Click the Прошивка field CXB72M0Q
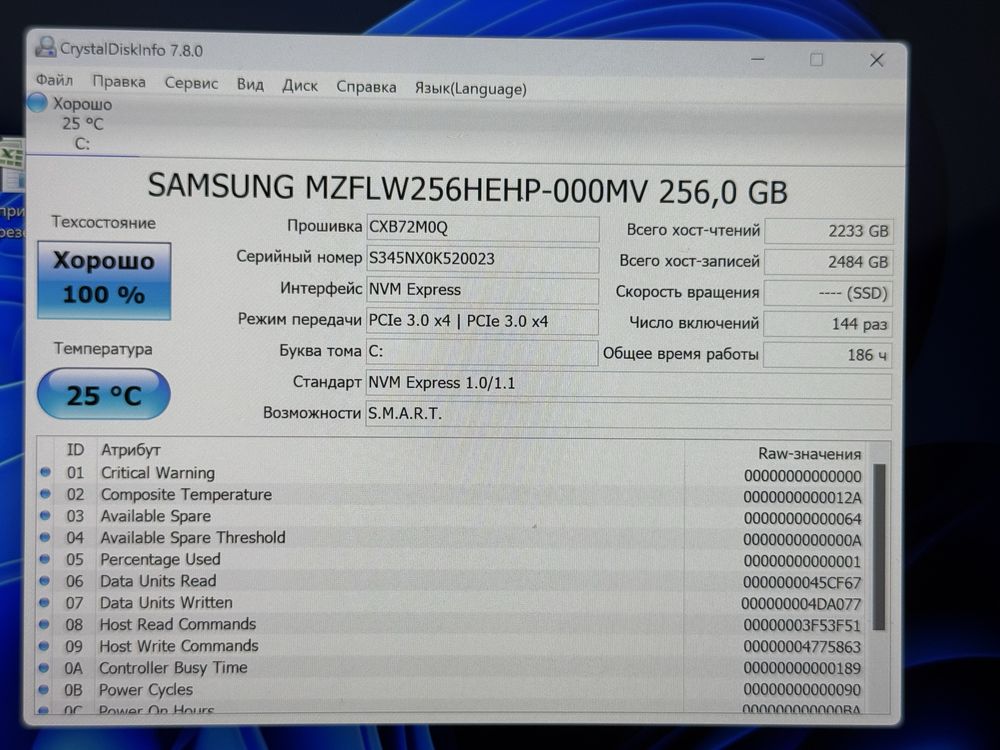This screenshot has width=1000, height=750. coord(483,228)
